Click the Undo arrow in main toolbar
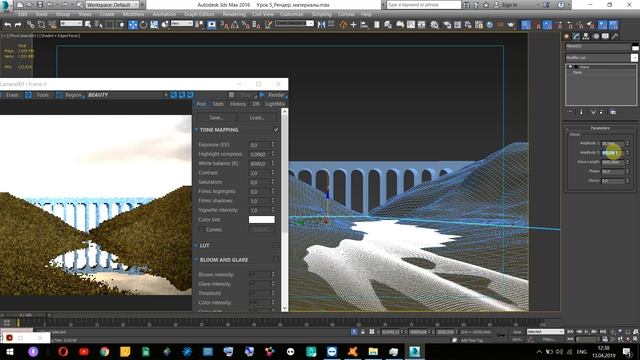The image size is (640, 360). pyautogui.click(x=8, y=24)
